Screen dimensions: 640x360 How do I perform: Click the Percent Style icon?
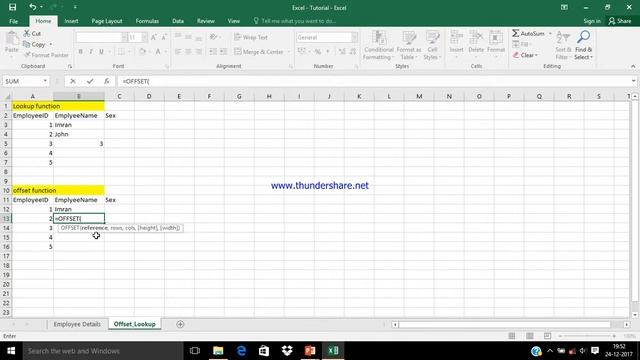[x=318, y=51]
